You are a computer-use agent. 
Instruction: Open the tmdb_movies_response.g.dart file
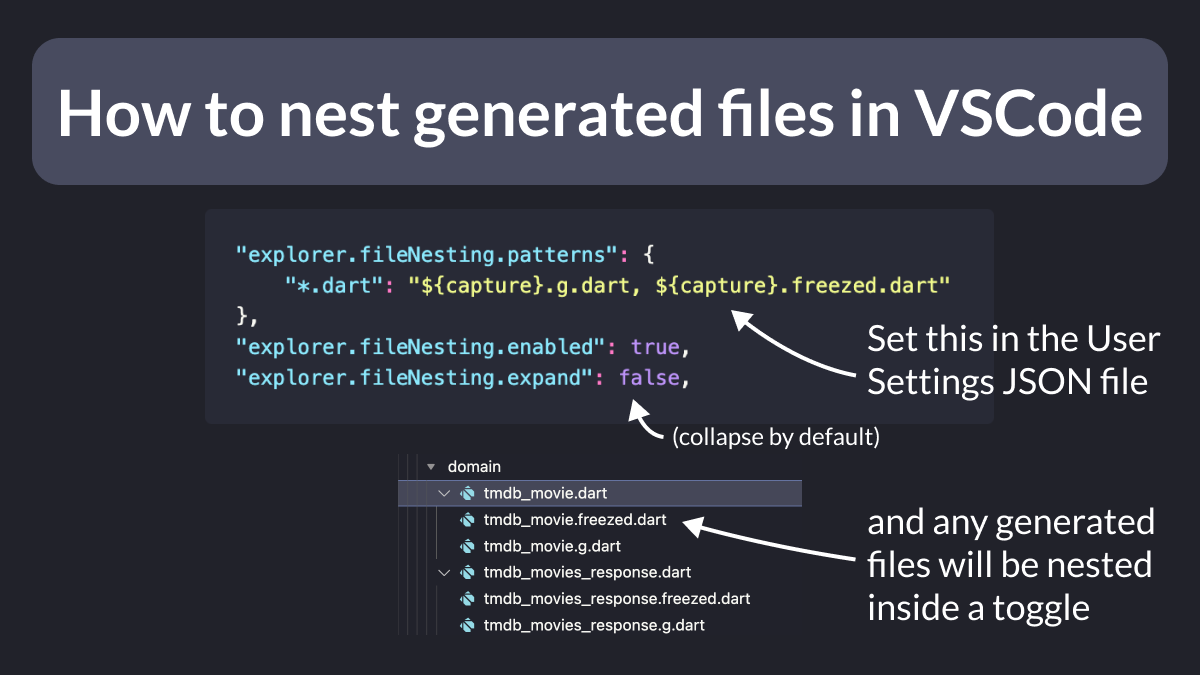click(x=594, y=625)
